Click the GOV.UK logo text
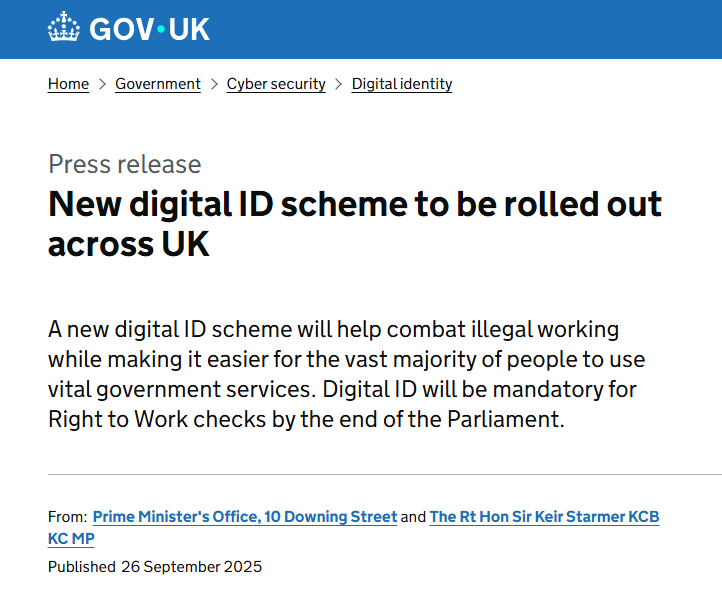The height and width of the screenshot is (596, 722). point(149,29)
